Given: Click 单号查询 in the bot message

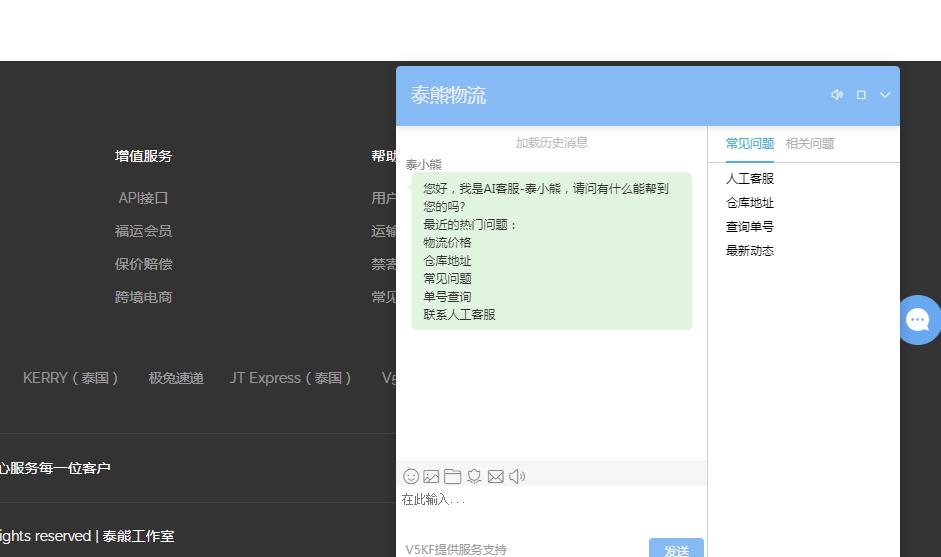Looking at the screenshot, I should pyautogui.click(x=447, y=297).
